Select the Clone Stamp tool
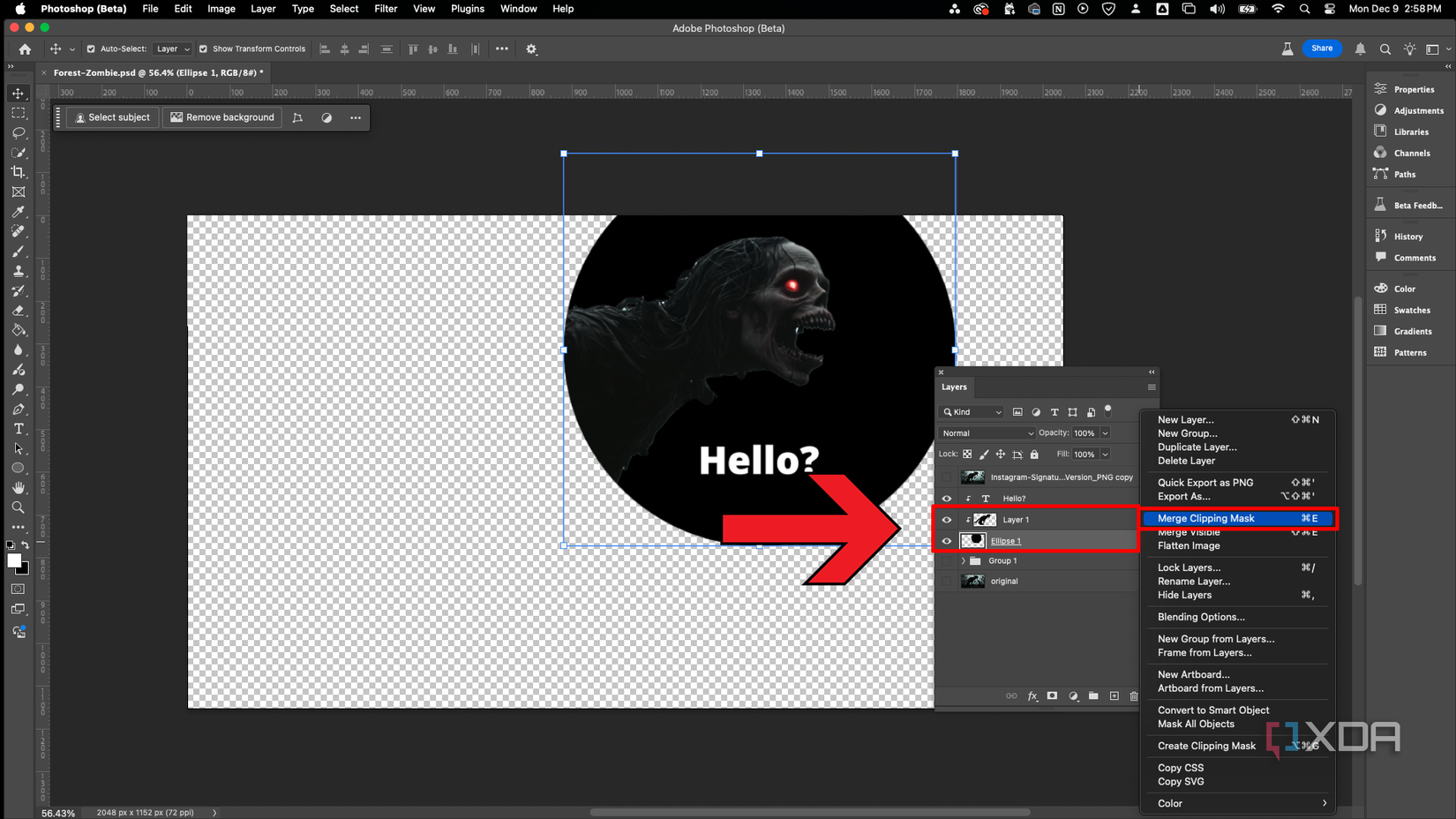Image resolution: width=1456 pixels, height=819 pixels. [19, 271]
